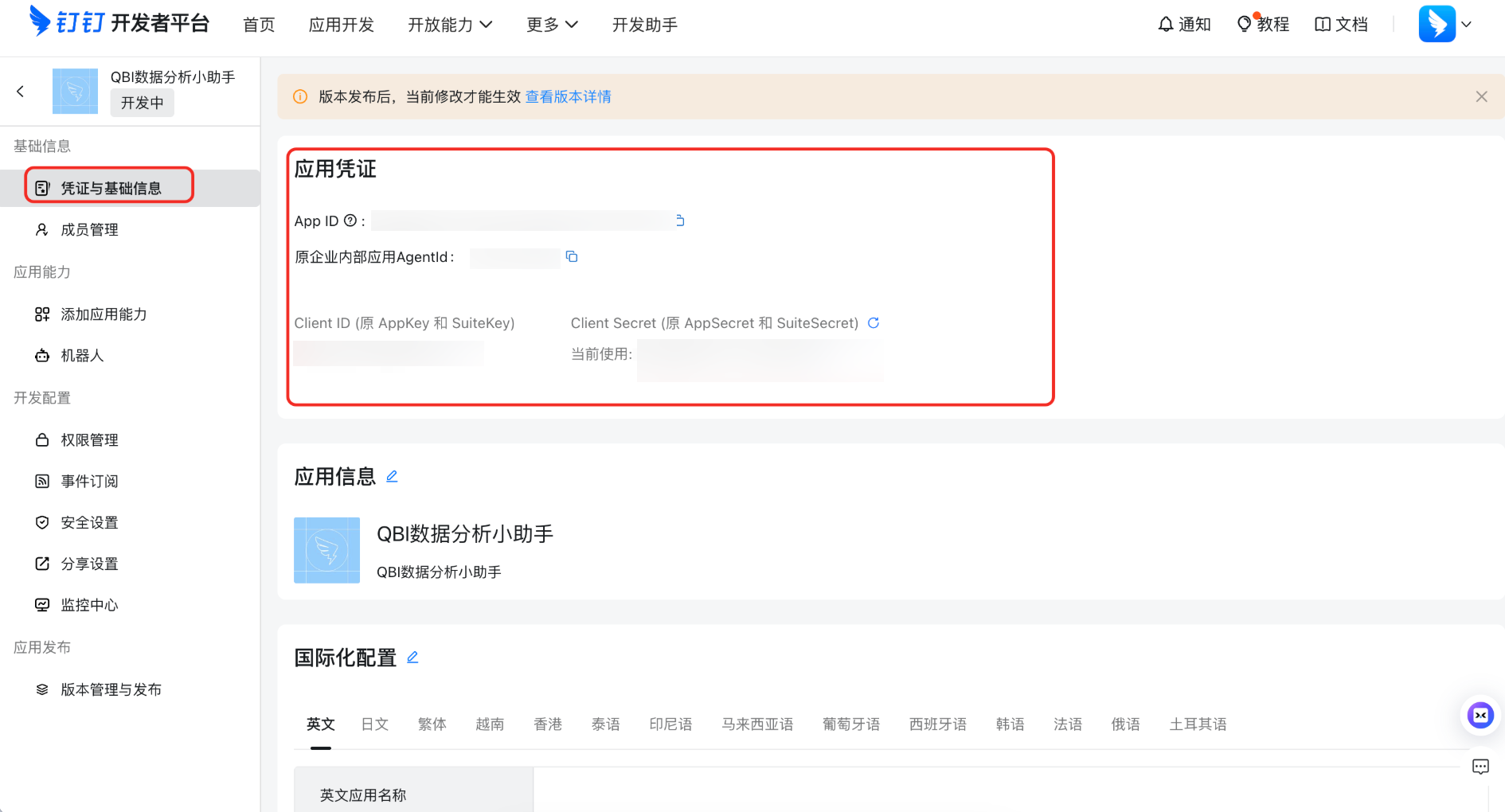Select the 泰语 language tab
This screenshot has width=1505, height=812.
tap(606, 724)
